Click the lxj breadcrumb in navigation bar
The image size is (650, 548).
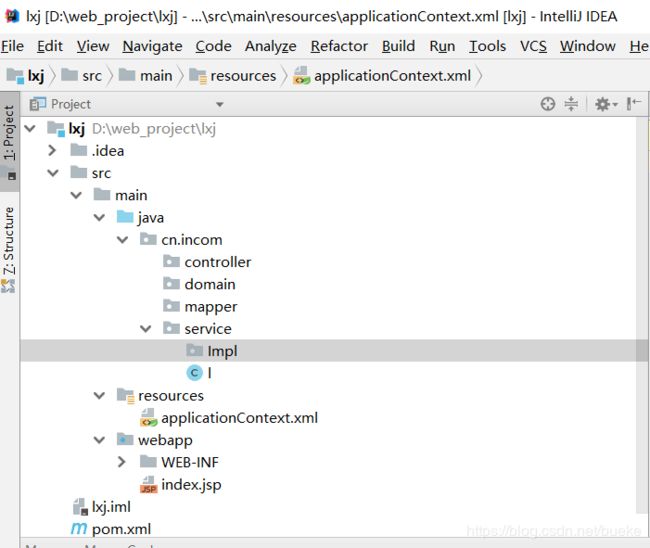(26, 75)
